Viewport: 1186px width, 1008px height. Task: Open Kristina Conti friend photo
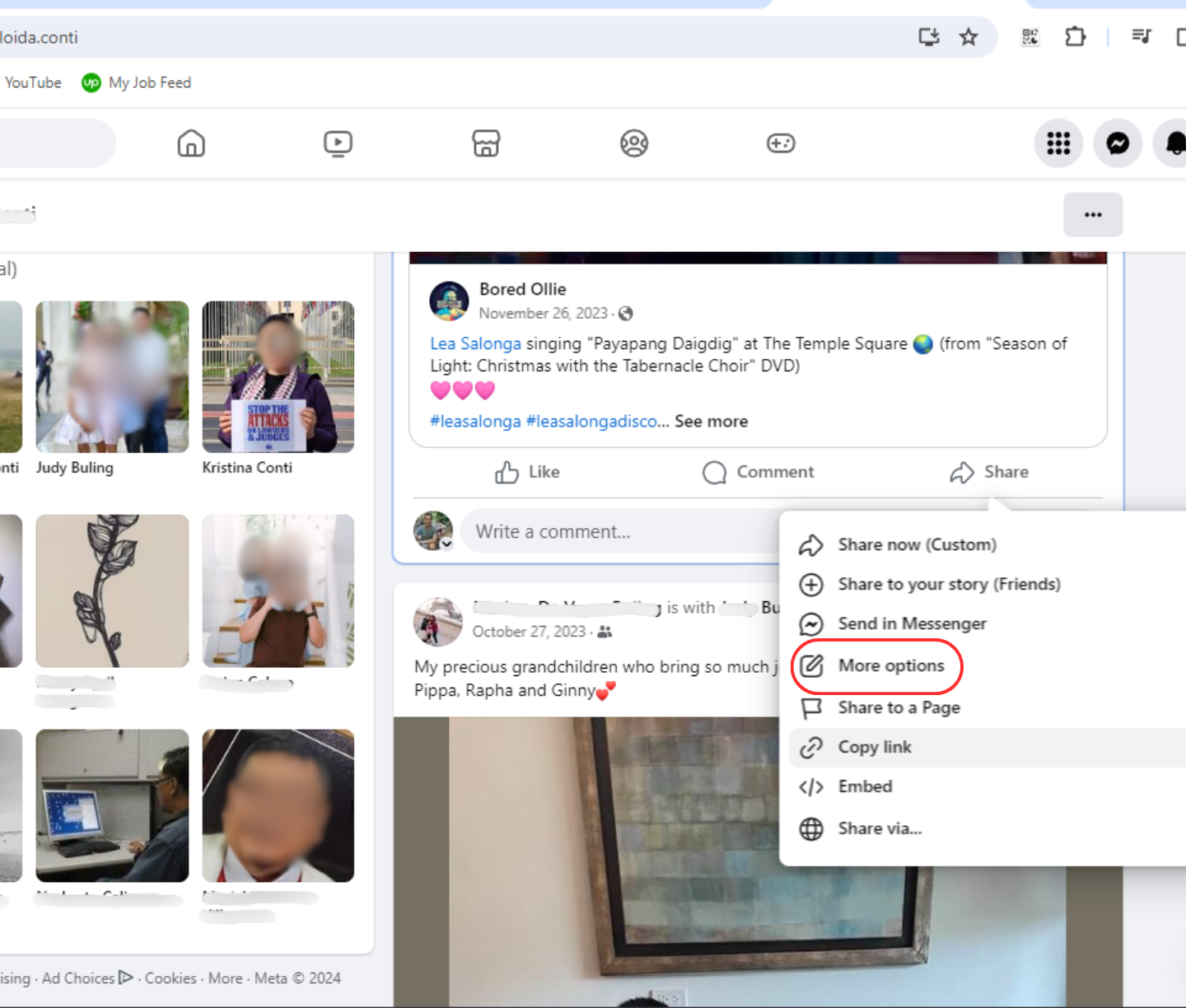pos(278,376)
